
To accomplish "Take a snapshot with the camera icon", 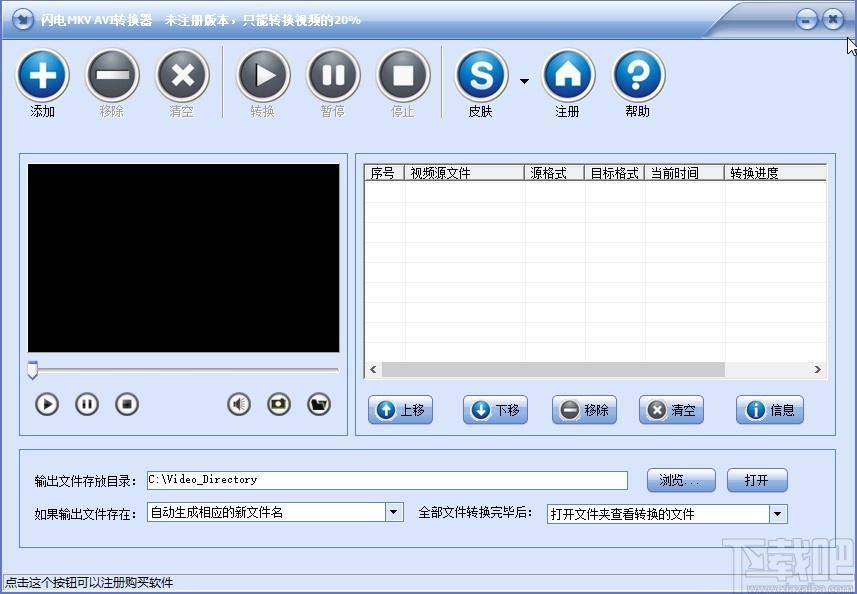I will click(278, 404).
